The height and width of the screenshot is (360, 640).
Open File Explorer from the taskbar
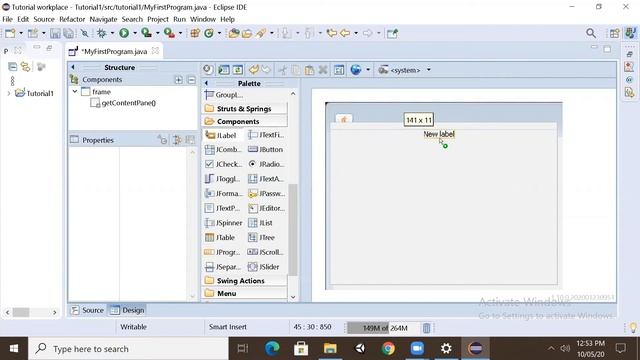click(x=330, y=349)
